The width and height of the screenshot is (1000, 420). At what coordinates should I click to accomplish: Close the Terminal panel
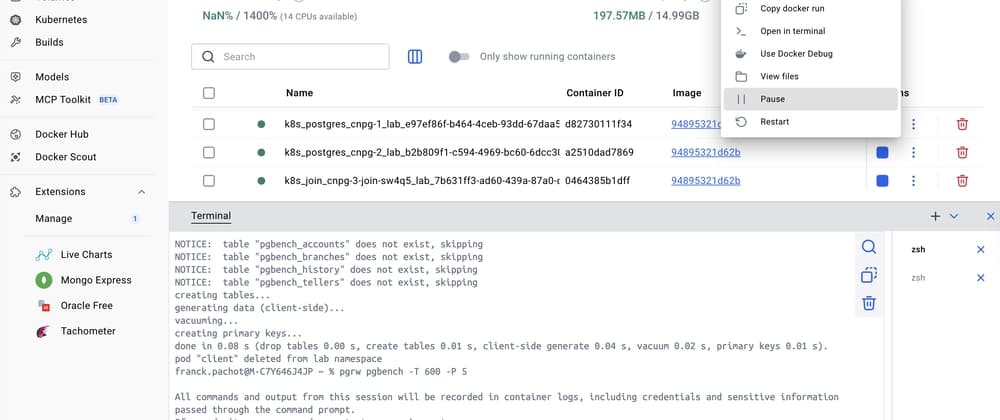(x=990, y=217)
